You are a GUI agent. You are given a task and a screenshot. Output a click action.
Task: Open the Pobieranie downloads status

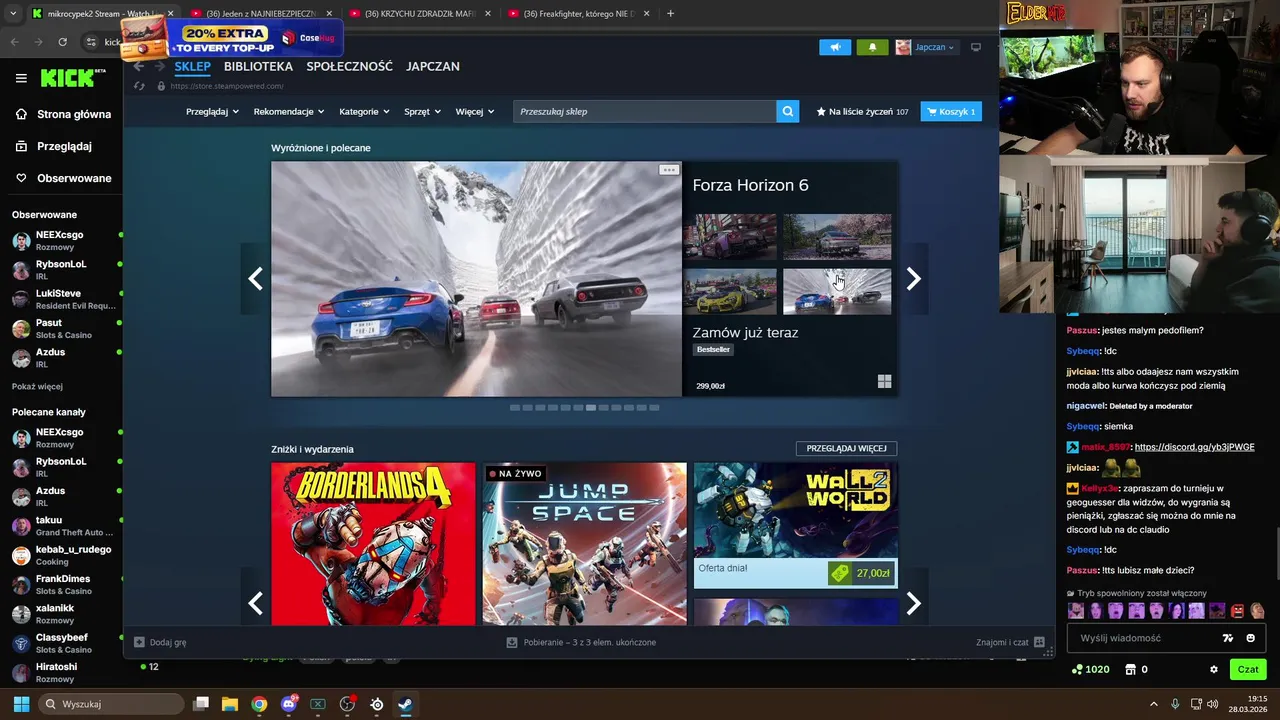pyautogui.click(x=582, y=642)
